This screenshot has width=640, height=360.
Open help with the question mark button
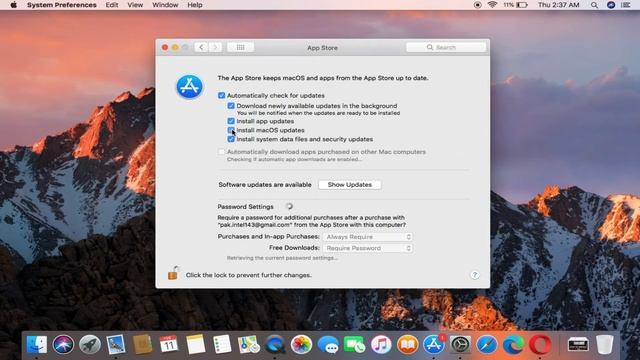pos(475,275)
